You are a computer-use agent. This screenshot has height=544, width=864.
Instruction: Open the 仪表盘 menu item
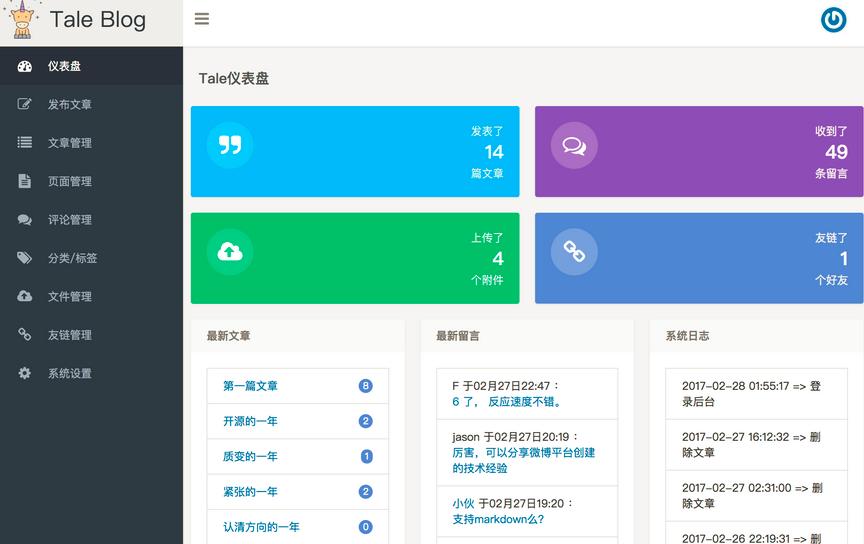[91, 66]
